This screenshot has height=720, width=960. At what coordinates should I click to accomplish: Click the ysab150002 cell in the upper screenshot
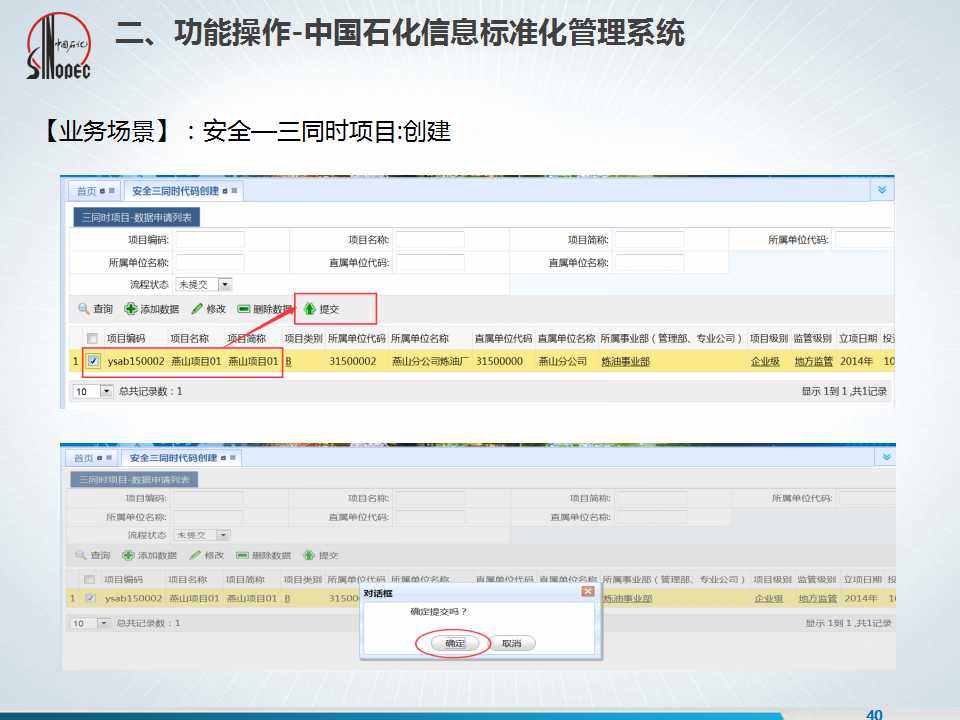(136, 361)
